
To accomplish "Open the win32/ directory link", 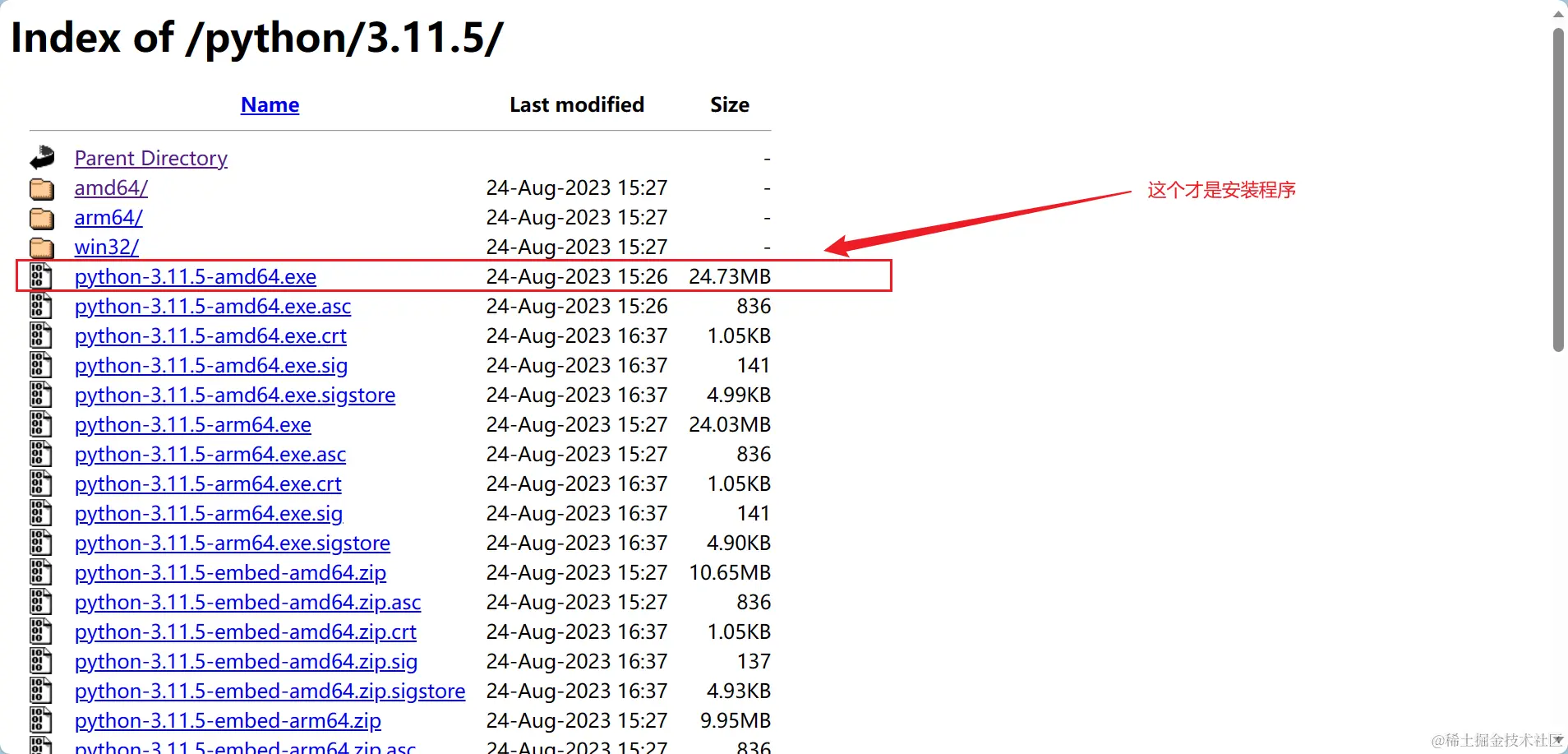I will pyautogui.click(x=107, y=247).
